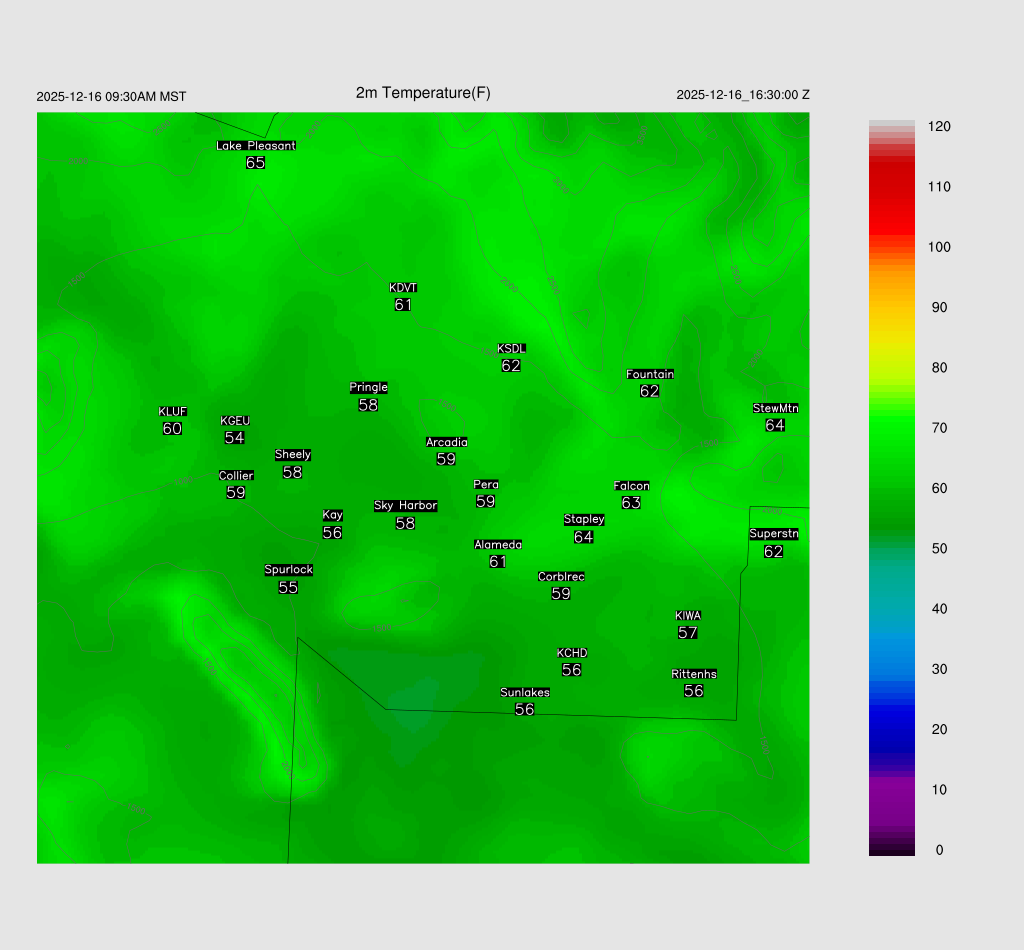
Task: Select the Sky Harbor station label
Action: coord(405,506)
